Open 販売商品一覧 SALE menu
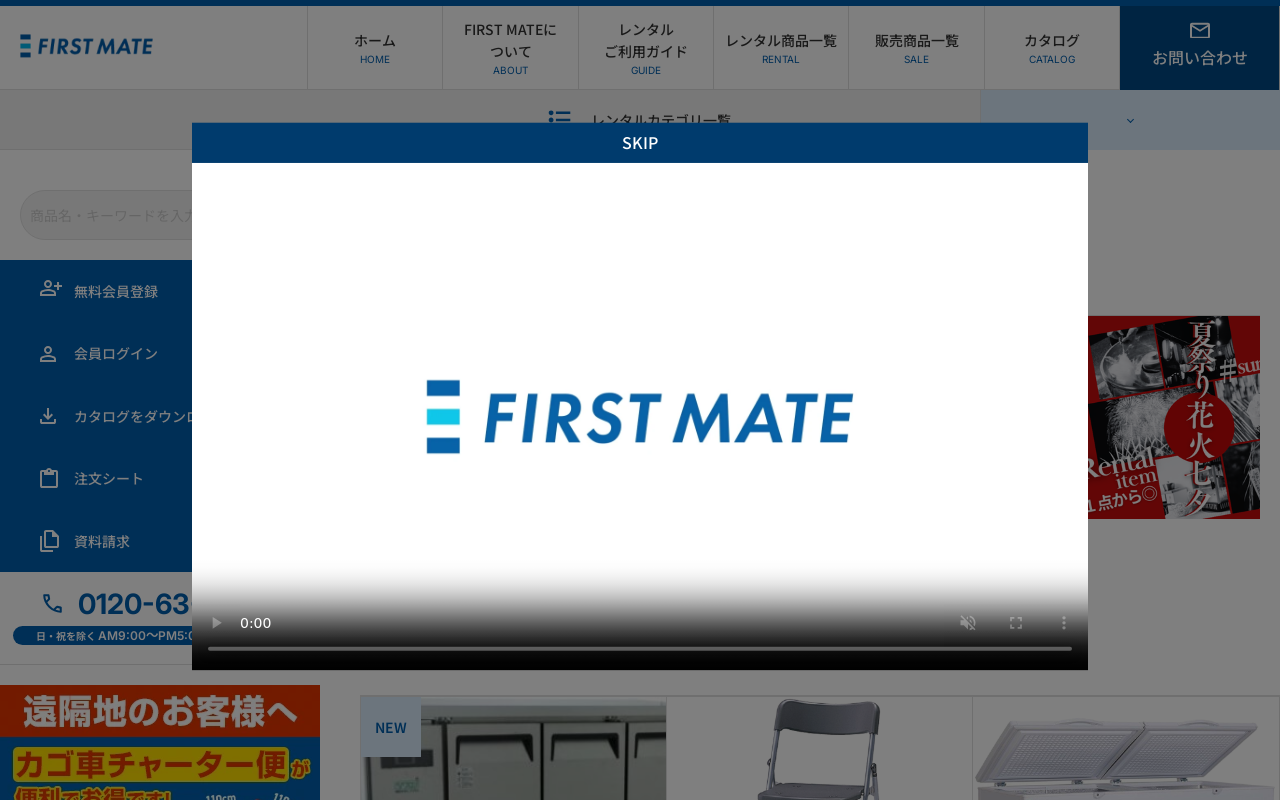The width and height of the screenshot is (1280, 800). [916, 48]
